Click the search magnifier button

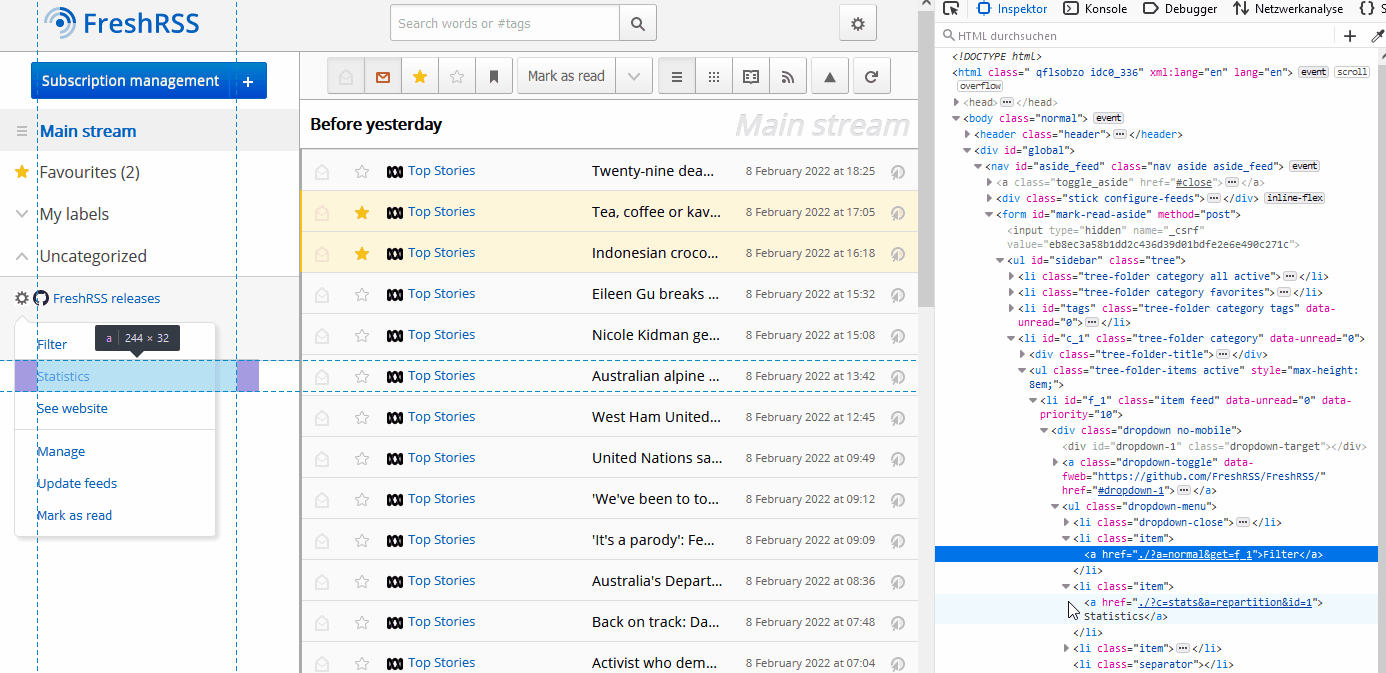pos(638,23)
